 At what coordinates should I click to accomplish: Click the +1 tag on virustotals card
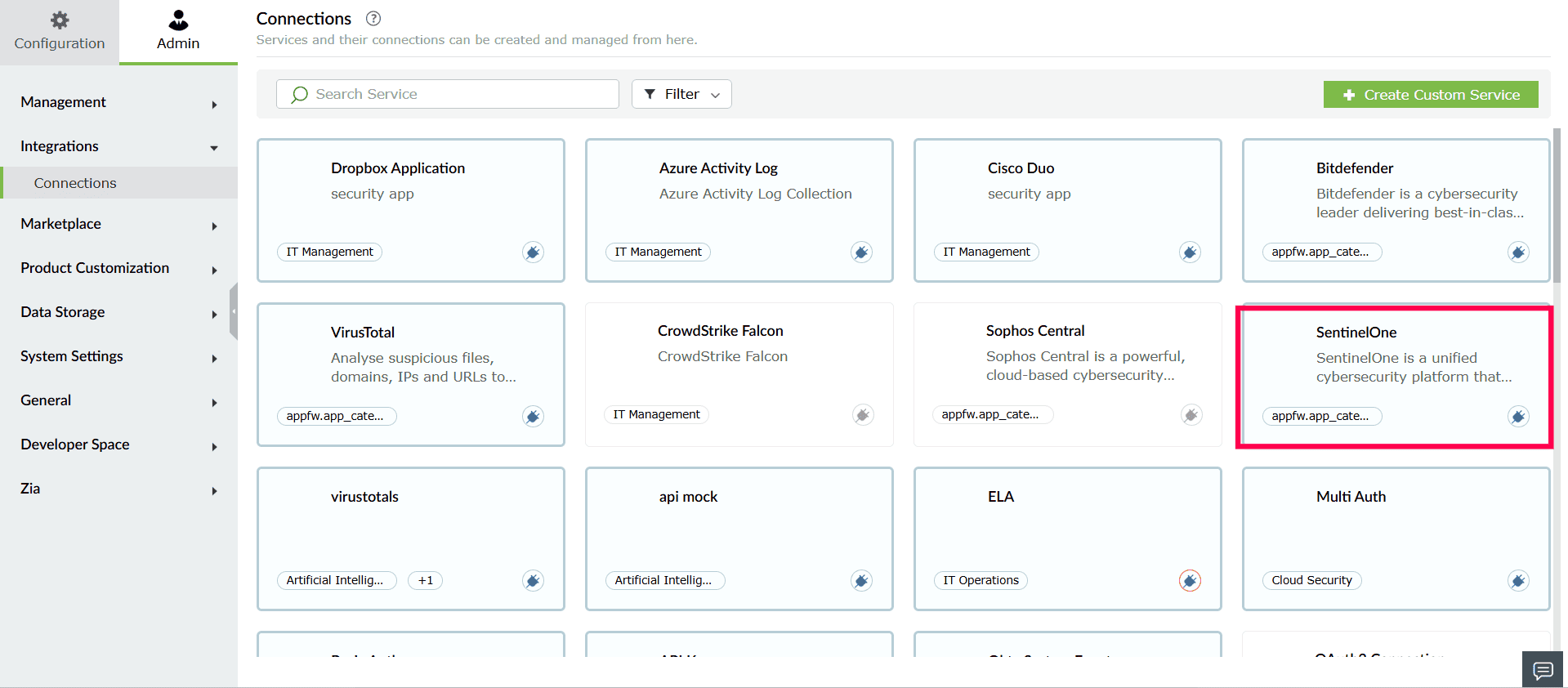click(425, 581)
